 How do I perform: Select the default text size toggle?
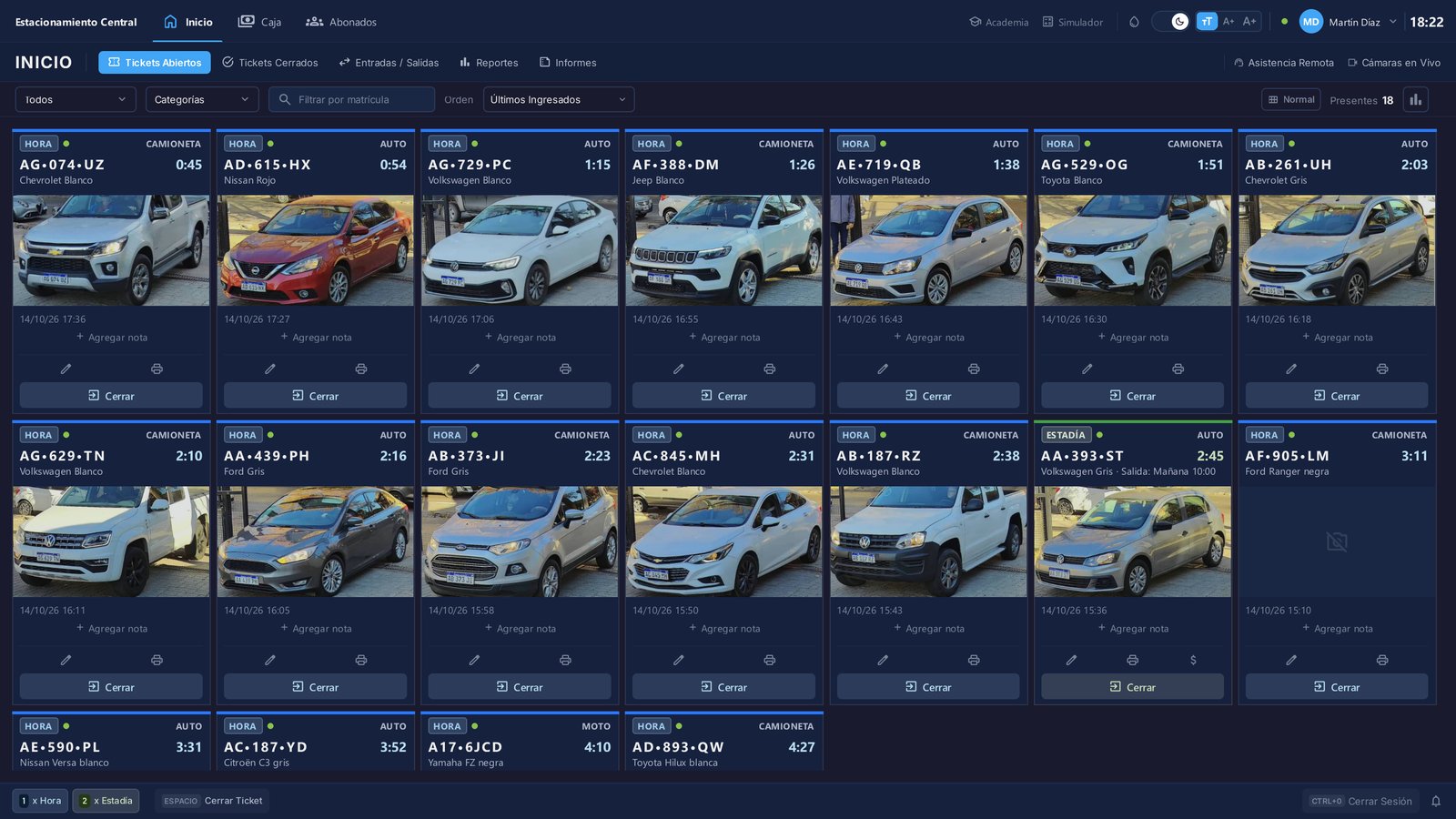coord(1207,22)
